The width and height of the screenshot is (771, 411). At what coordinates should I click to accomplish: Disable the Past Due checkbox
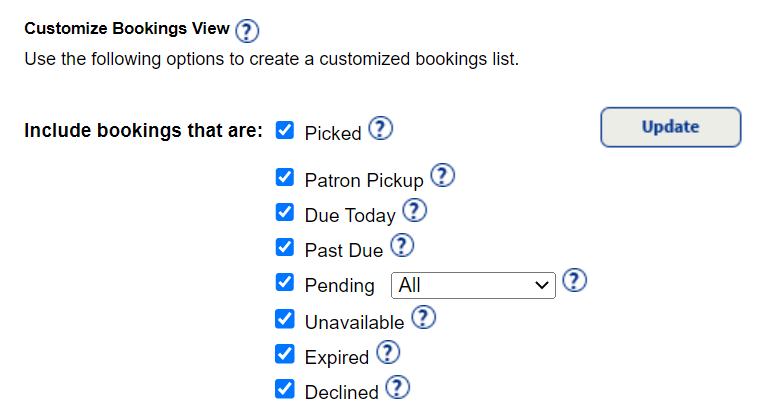(285, 248)
